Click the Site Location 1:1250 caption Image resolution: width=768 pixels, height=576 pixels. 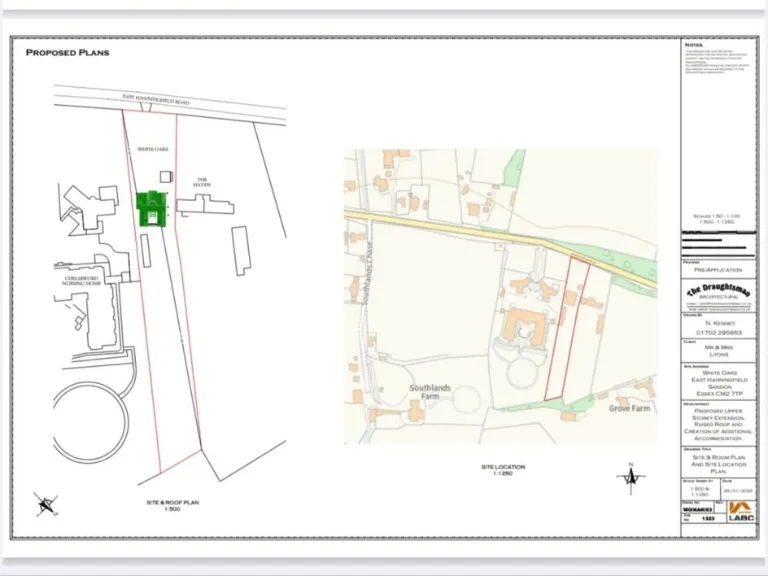(500, 470)
